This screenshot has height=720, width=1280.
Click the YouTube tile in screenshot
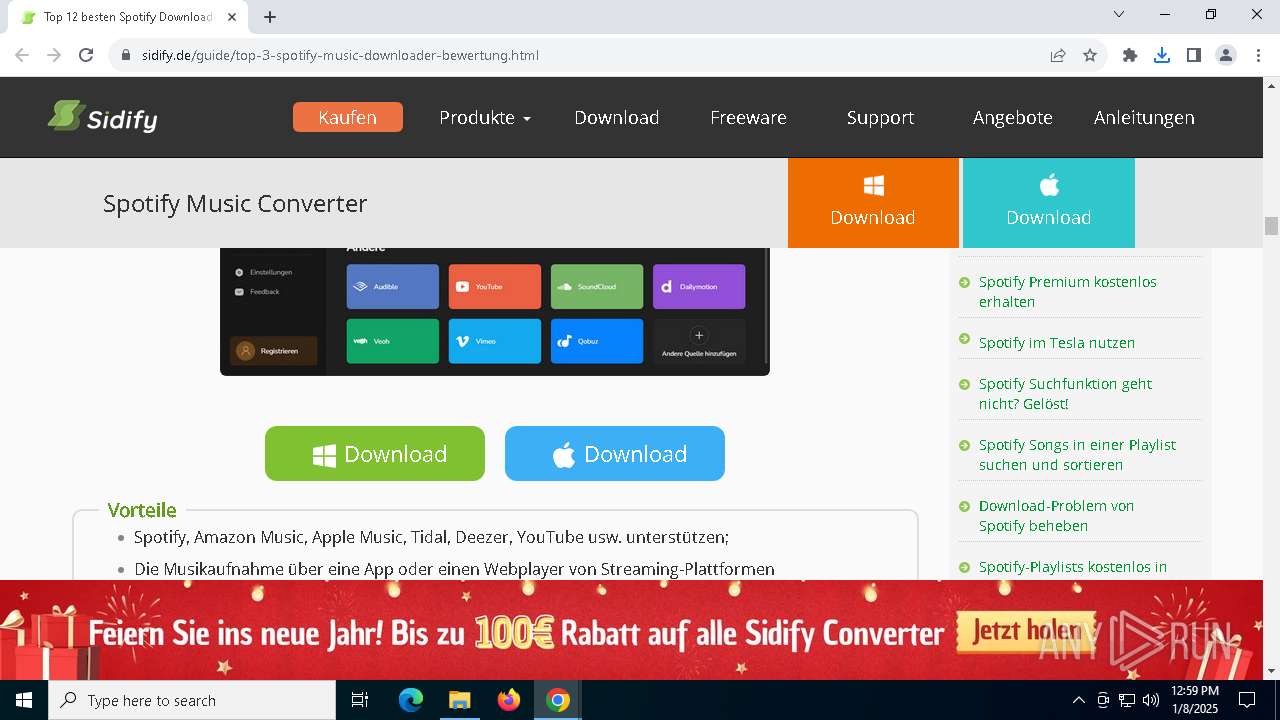(x=495, y=286)
